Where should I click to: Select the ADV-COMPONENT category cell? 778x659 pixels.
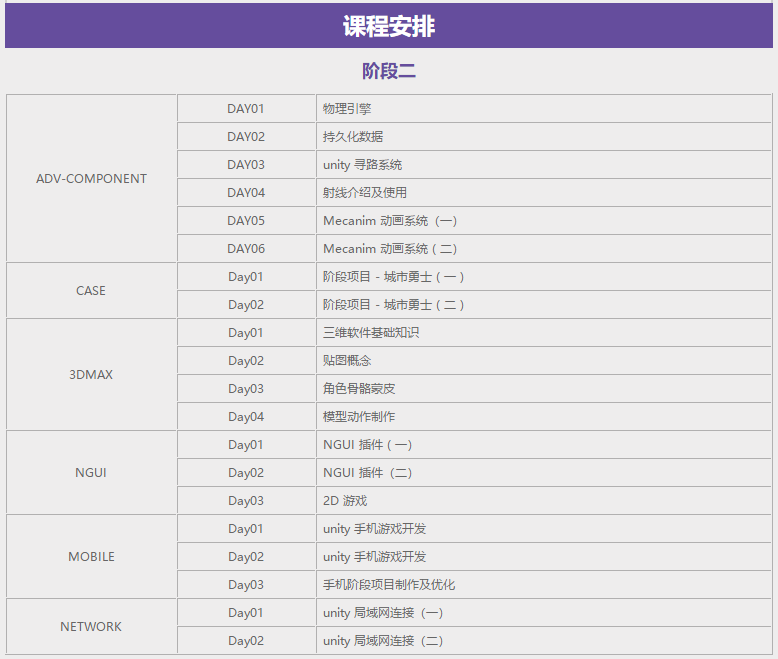click(x=91, y=179)
